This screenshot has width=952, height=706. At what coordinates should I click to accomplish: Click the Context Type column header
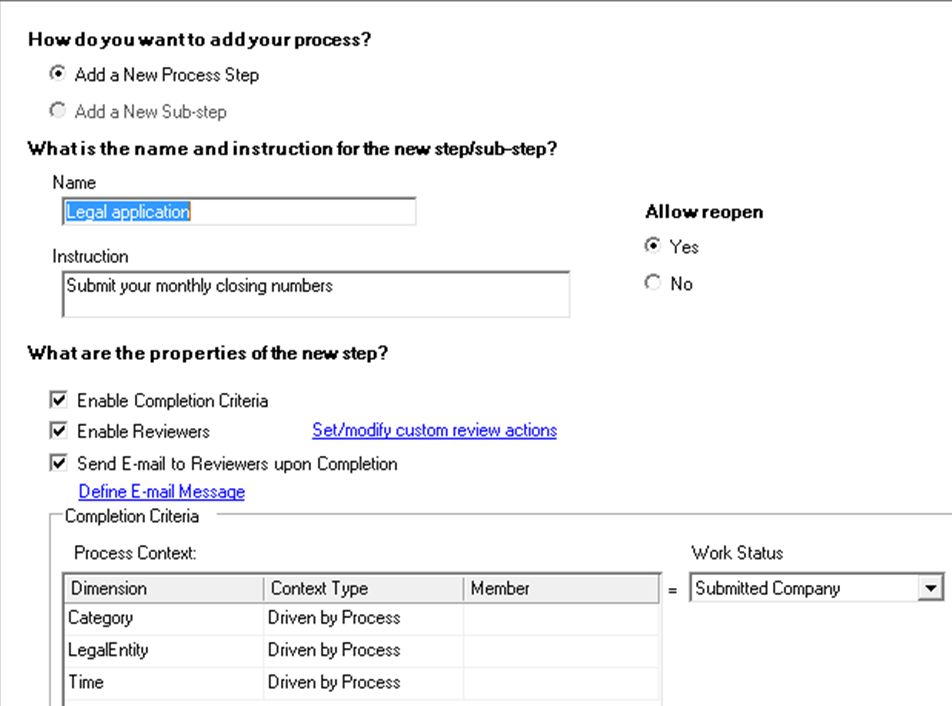click(x=362, y=588)
